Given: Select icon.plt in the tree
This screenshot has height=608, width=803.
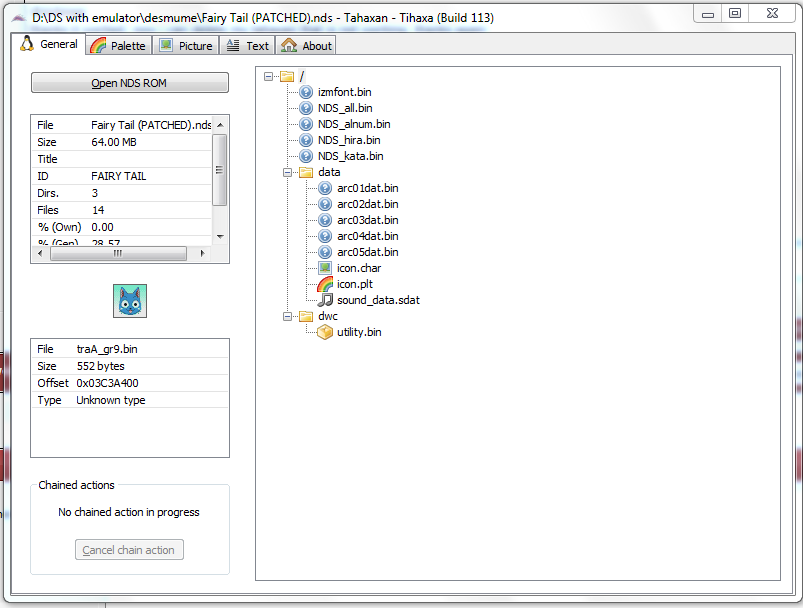Looking at the screenshot, I should pos(354,284).
